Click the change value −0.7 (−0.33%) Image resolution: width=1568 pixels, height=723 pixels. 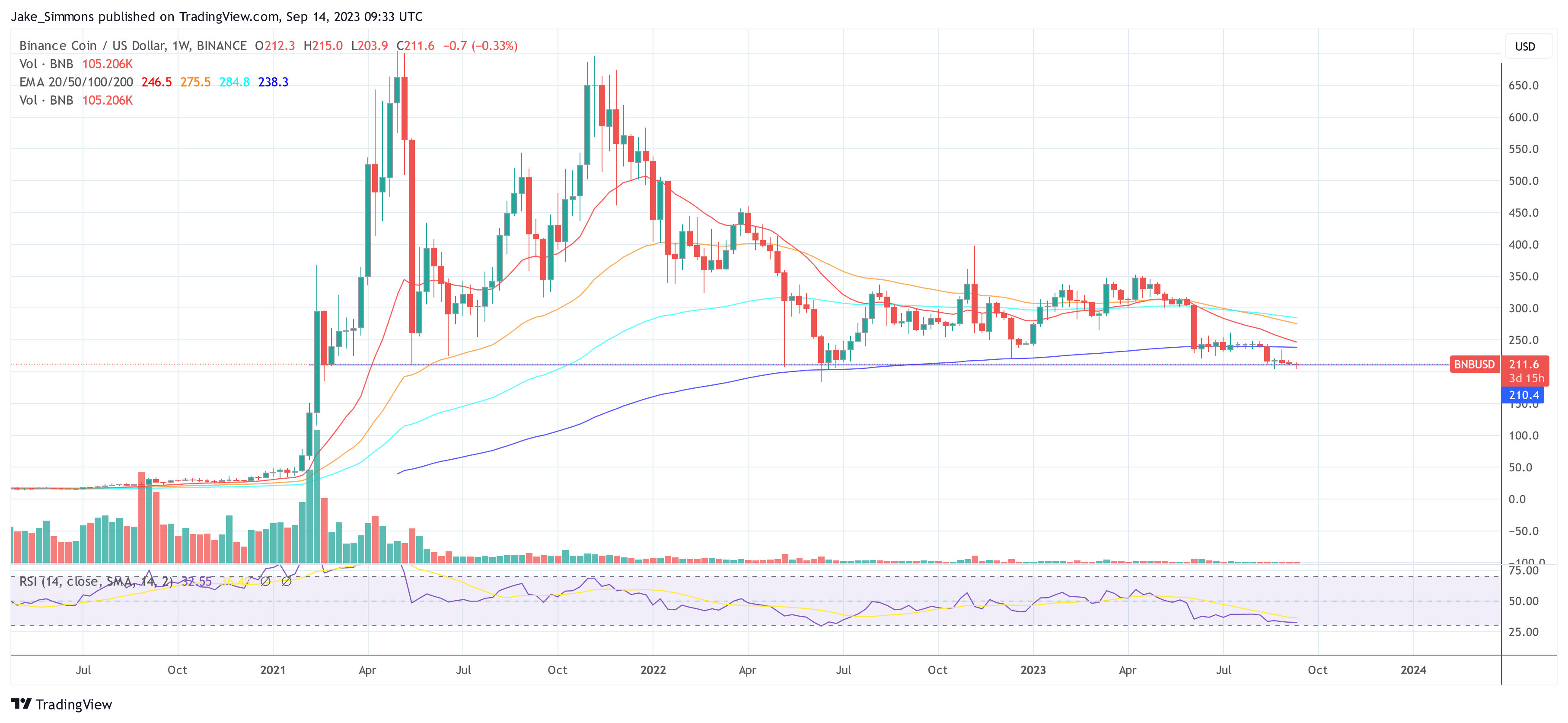coord(480,46)
